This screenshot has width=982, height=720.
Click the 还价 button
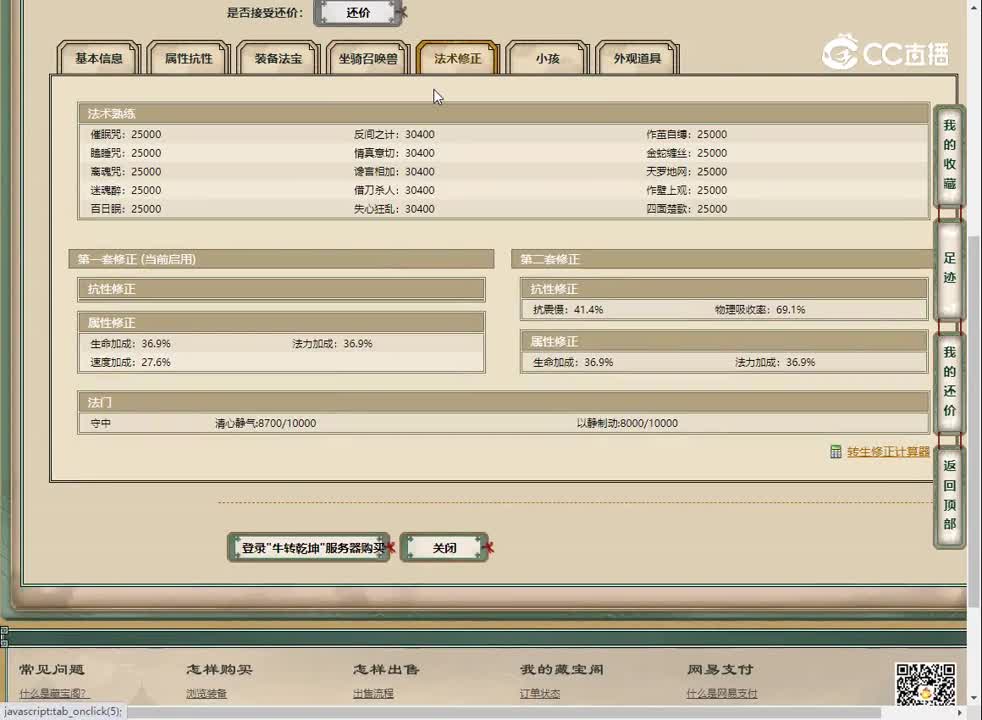357,13
